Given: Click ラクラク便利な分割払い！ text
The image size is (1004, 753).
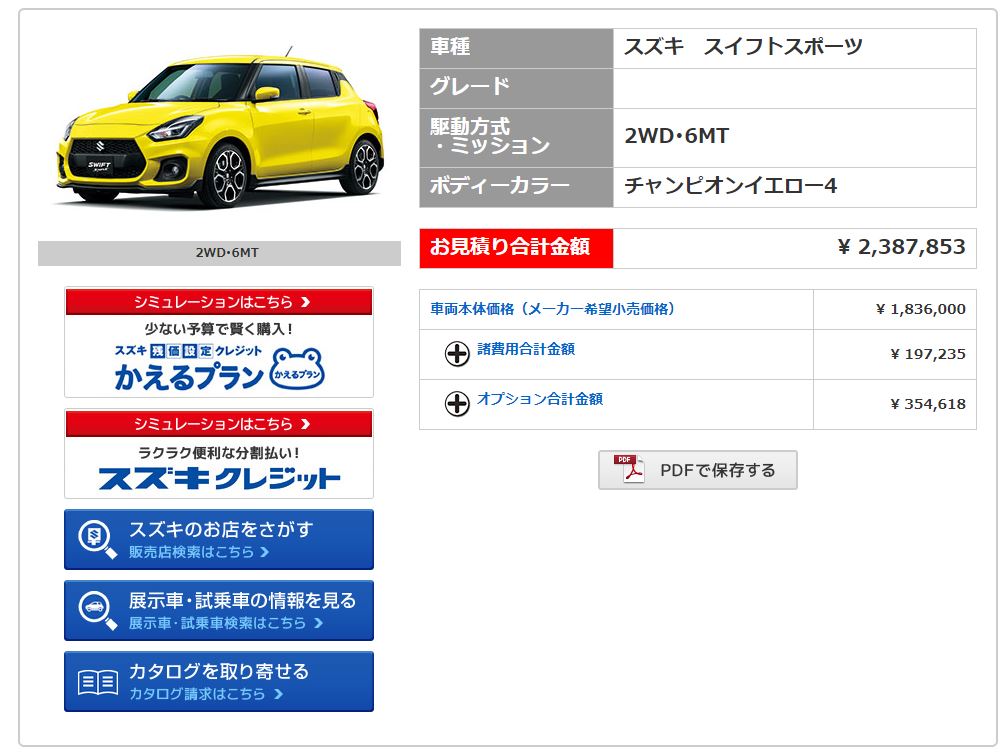Looking at the screenshot, I should tap(219, 453).
